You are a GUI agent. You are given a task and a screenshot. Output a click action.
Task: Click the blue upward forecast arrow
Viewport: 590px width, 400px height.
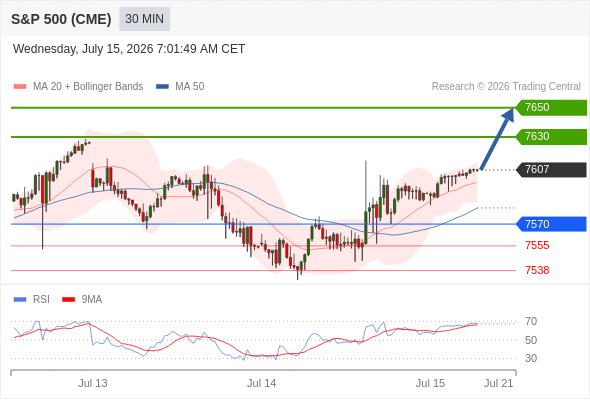tap(497, 139)
